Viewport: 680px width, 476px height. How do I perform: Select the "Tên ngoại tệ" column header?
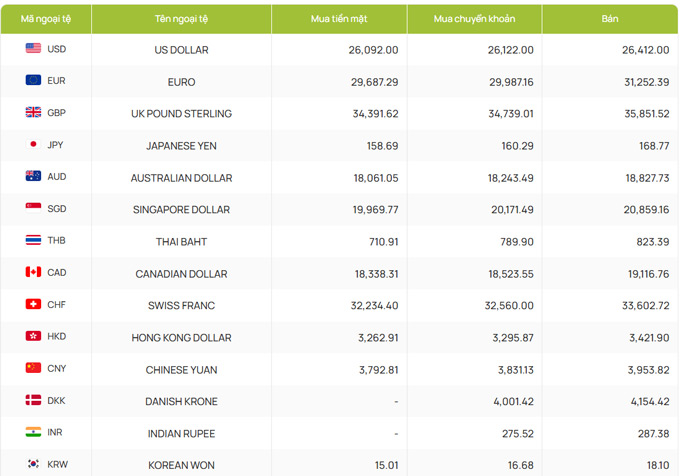181,19
